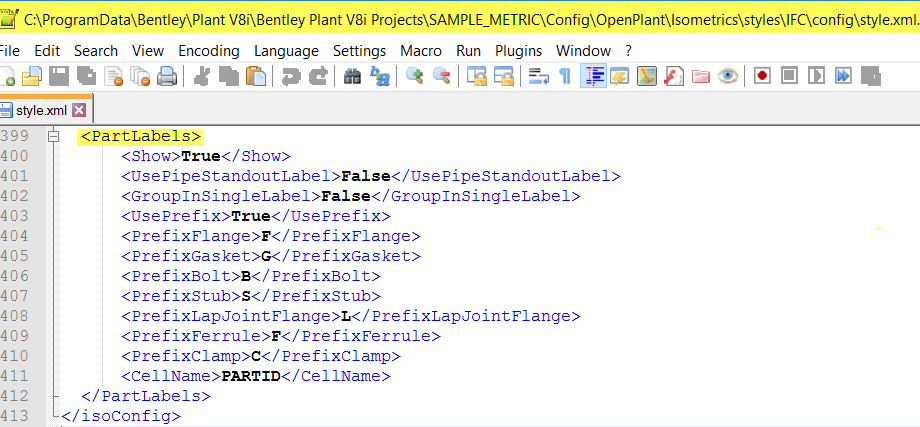Click the Save recorded macro icon
The height and width of the screenshot is (427, 920).
pyautogui.click(x=871, y=76)
